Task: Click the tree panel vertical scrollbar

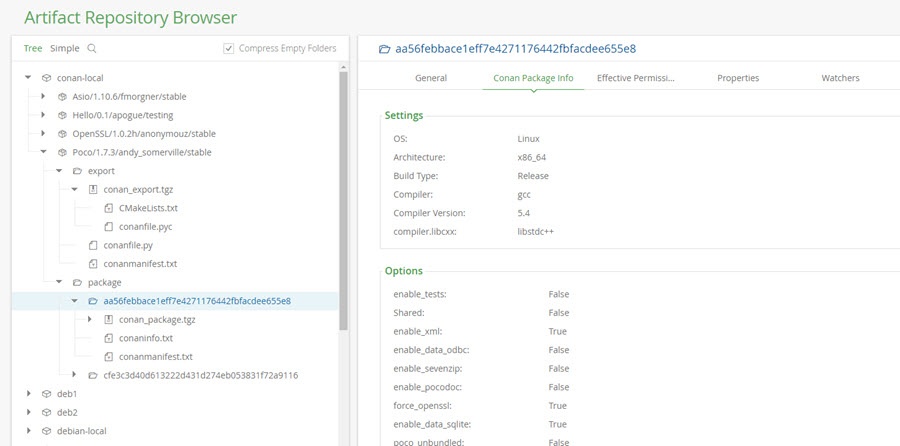Action: coord(344,200)
